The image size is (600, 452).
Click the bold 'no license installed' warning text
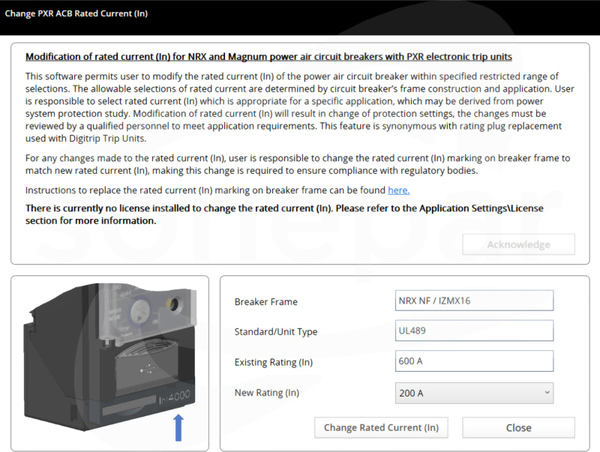[284, 214]
